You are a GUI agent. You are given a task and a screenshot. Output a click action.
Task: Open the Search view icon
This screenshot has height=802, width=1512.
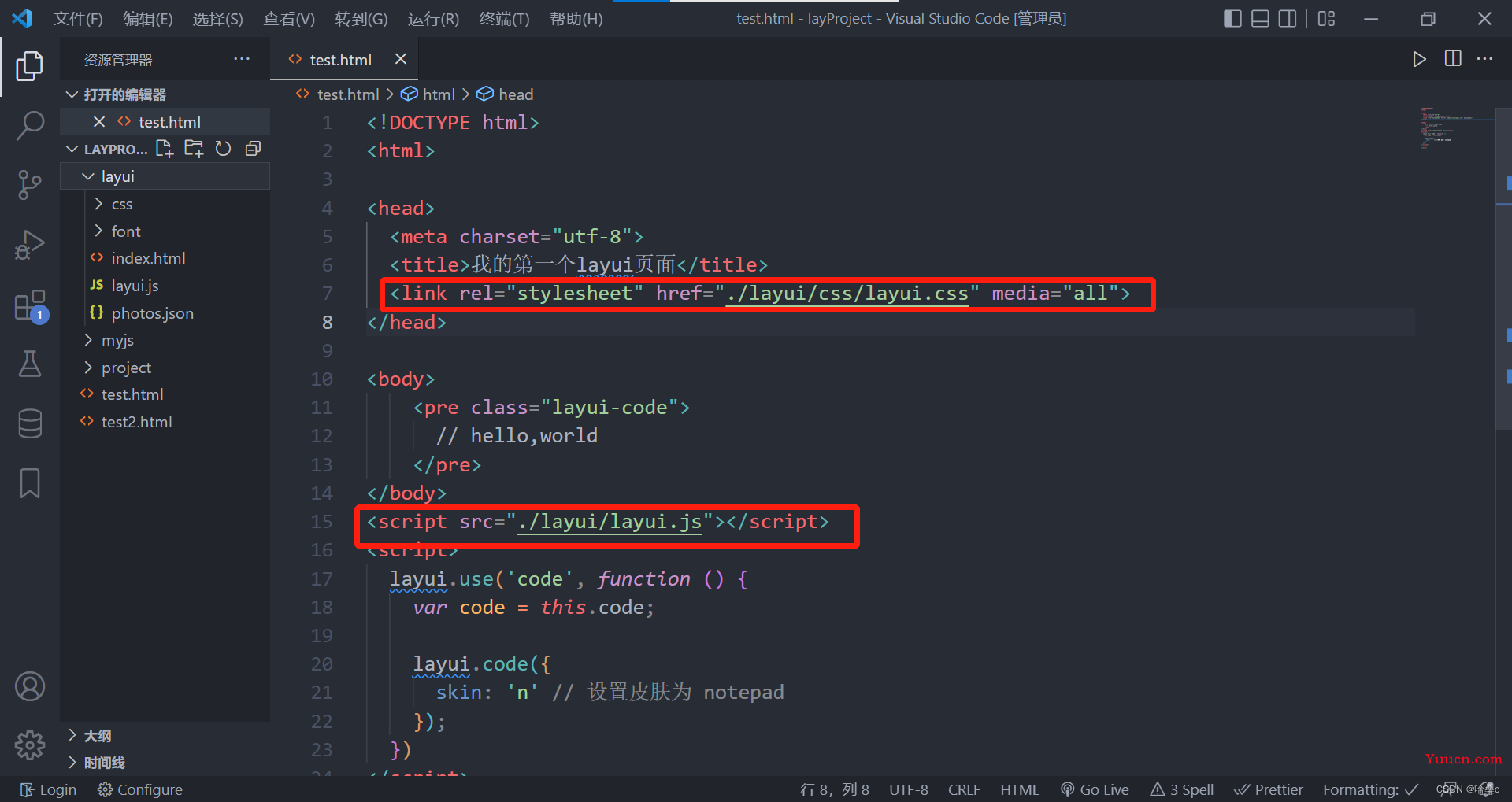point(30,125)
